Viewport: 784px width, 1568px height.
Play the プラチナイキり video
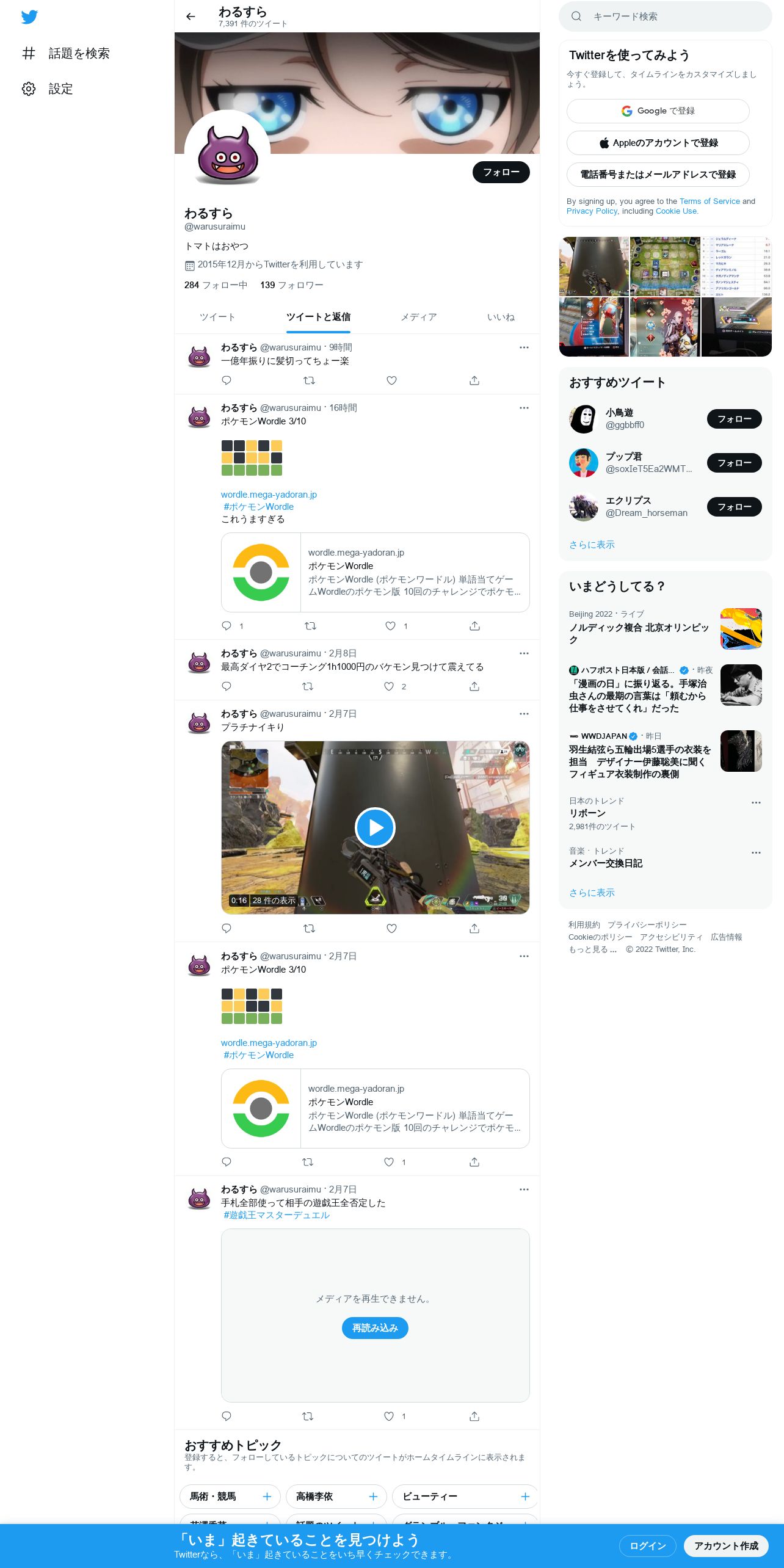click(x=375, y=827)
